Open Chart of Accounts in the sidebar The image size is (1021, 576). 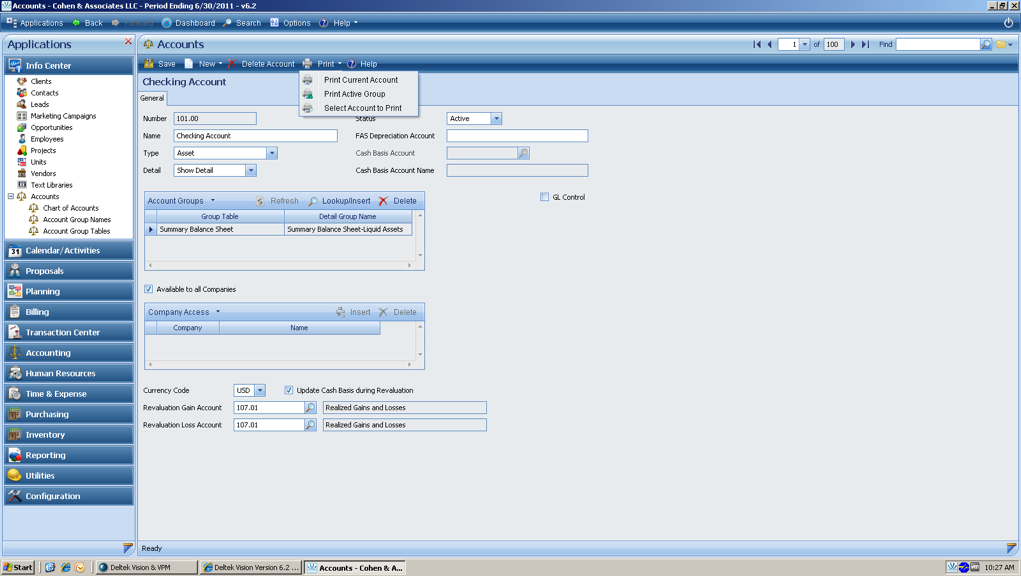click(70, 208)
